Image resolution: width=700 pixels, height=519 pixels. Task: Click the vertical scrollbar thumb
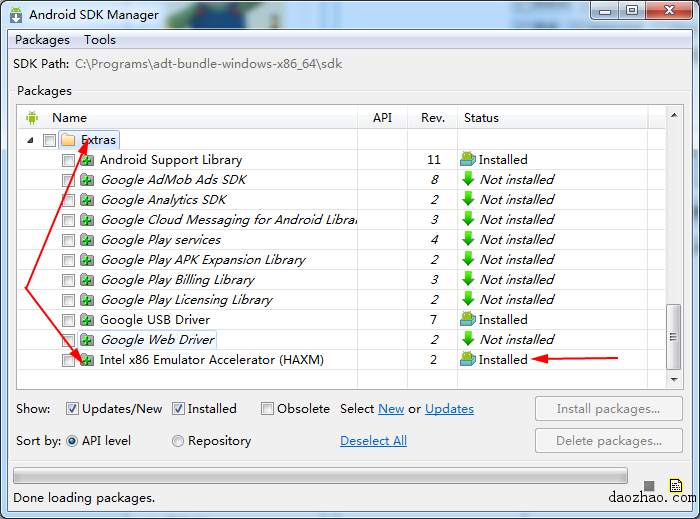674,337
